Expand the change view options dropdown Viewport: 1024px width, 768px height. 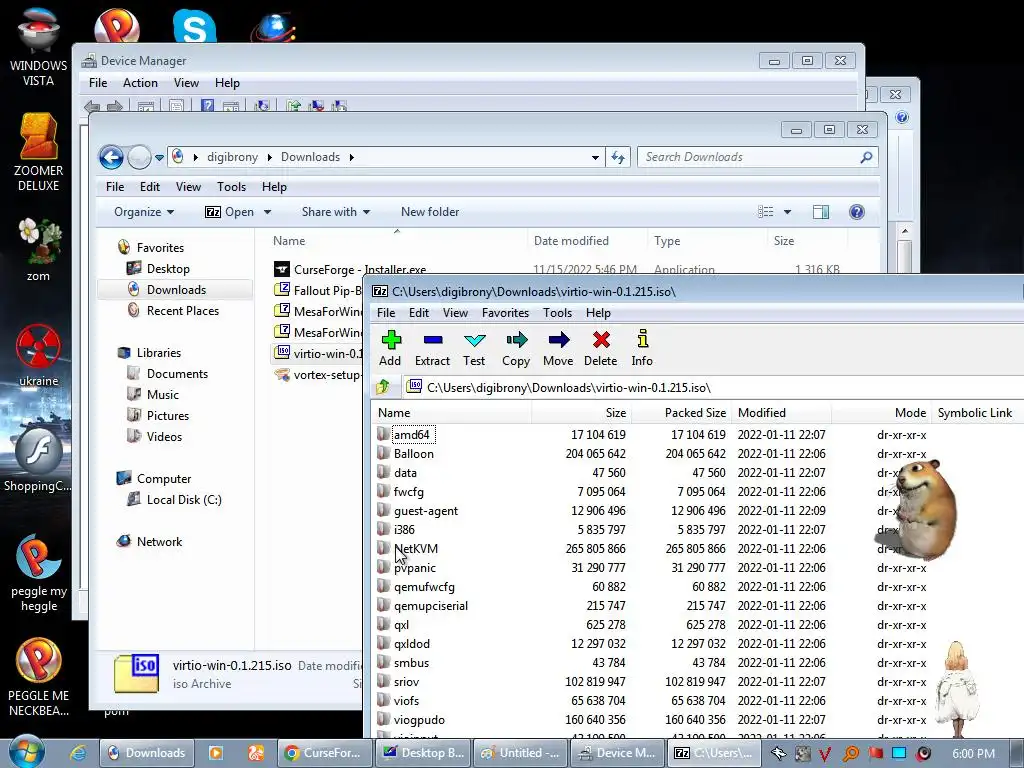click(x=787, y=212)
